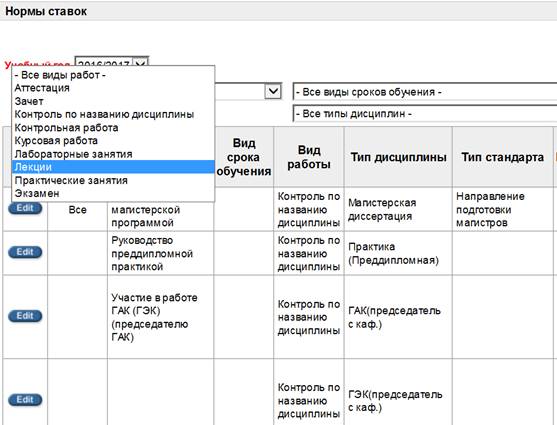This screenshot has height=425, width=557.
Task: Choose 'Контрольная работа' in the dropdown
Action: tap(113, 128)
